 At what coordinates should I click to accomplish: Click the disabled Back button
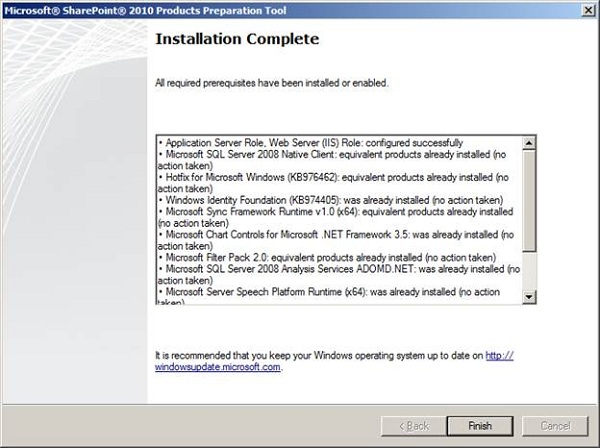pos(414,426)
